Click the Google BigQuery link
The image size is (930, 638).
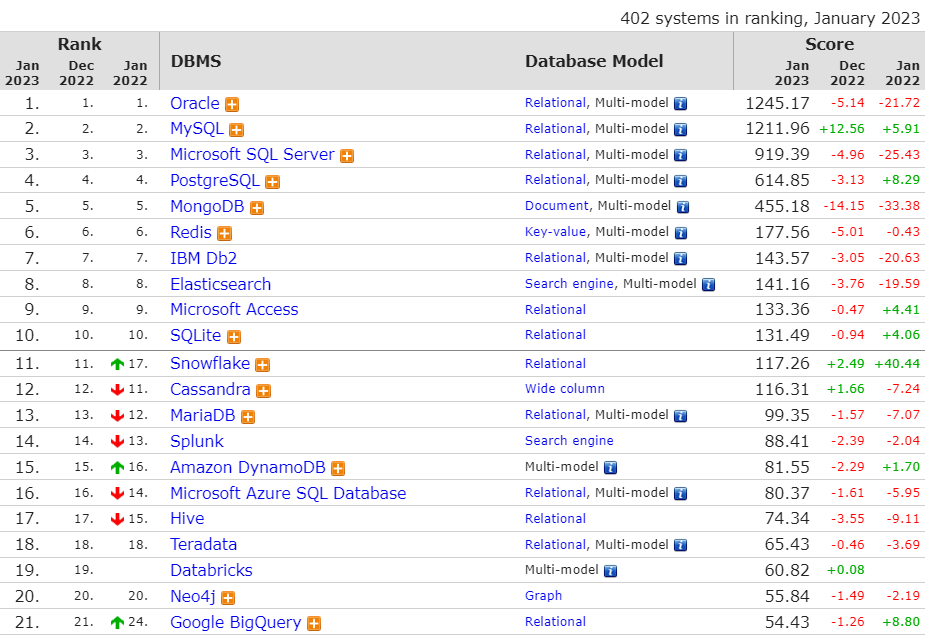click(x=235, y=623)
